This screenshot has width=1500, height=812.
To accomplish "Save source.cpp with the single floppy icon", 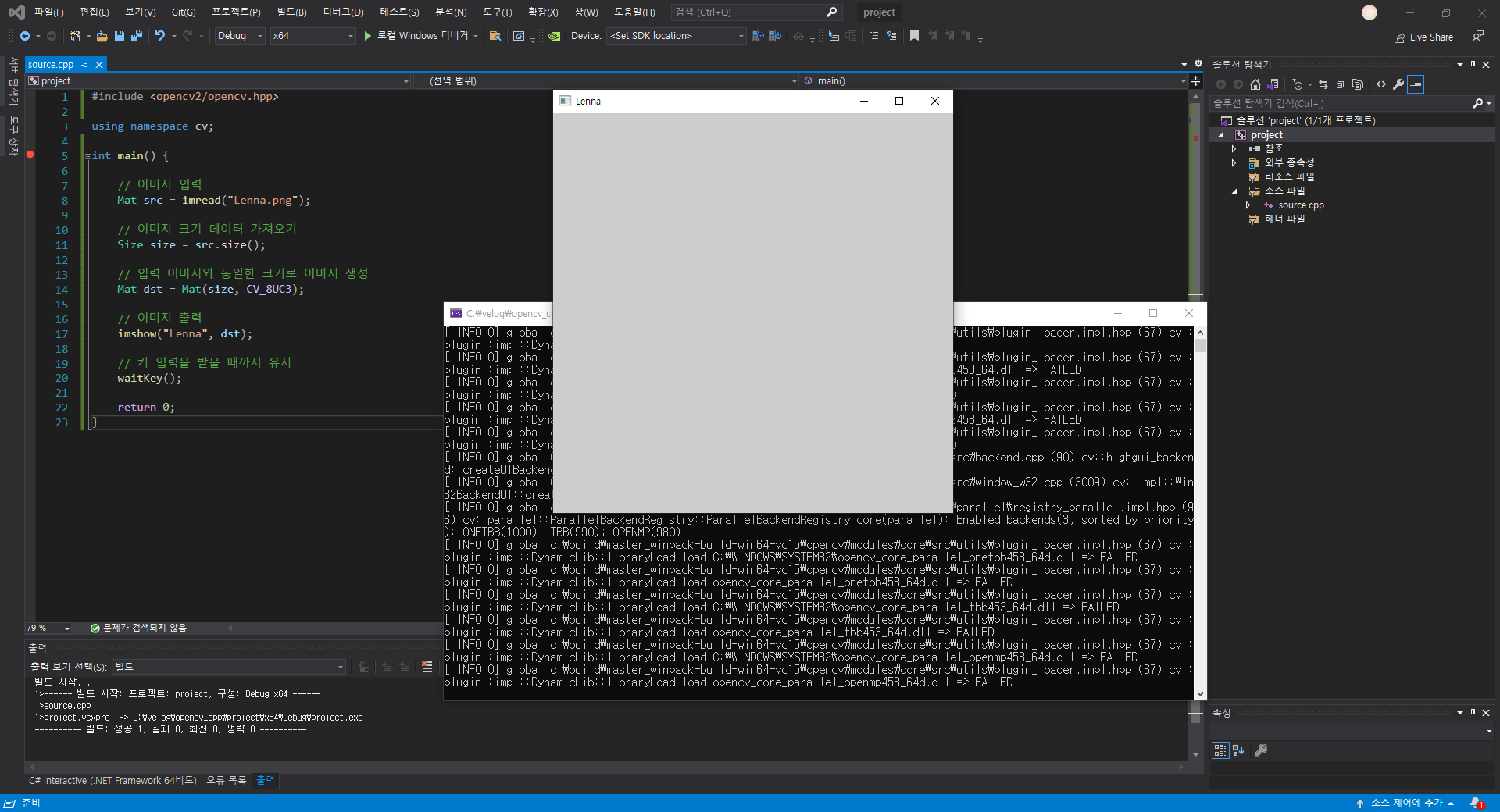I will pos(120,36).
